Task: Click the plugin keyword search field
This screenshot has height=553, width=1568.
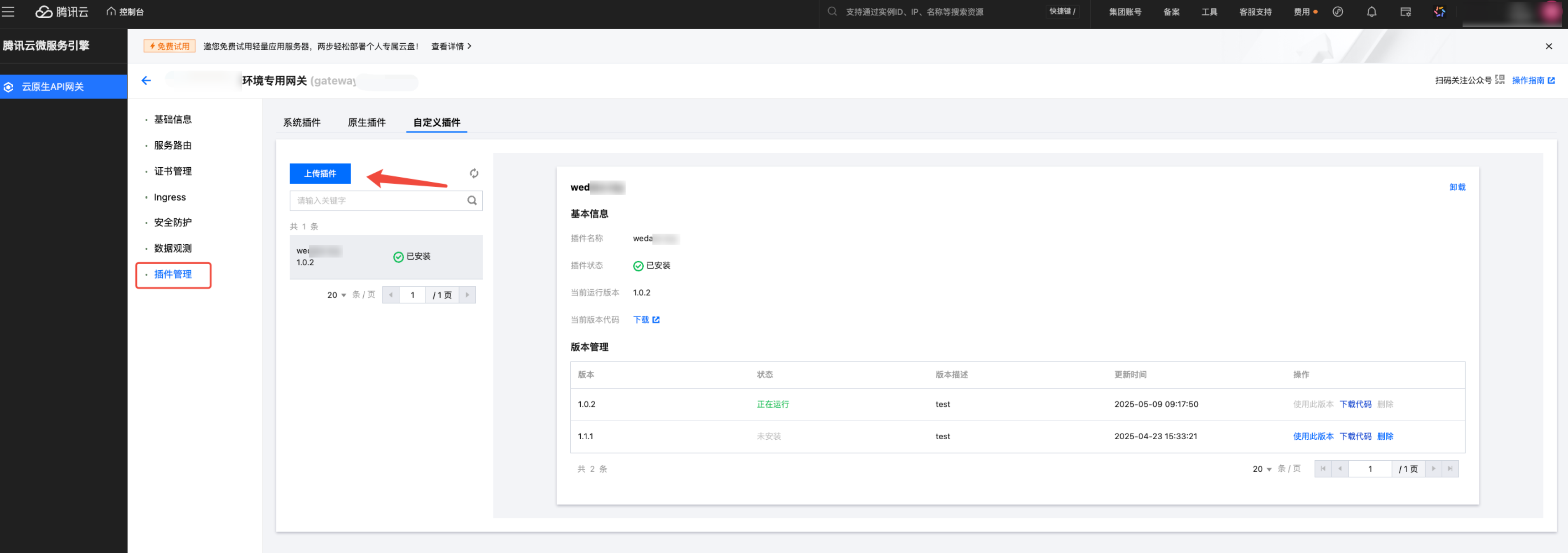Action: (377, 200)
